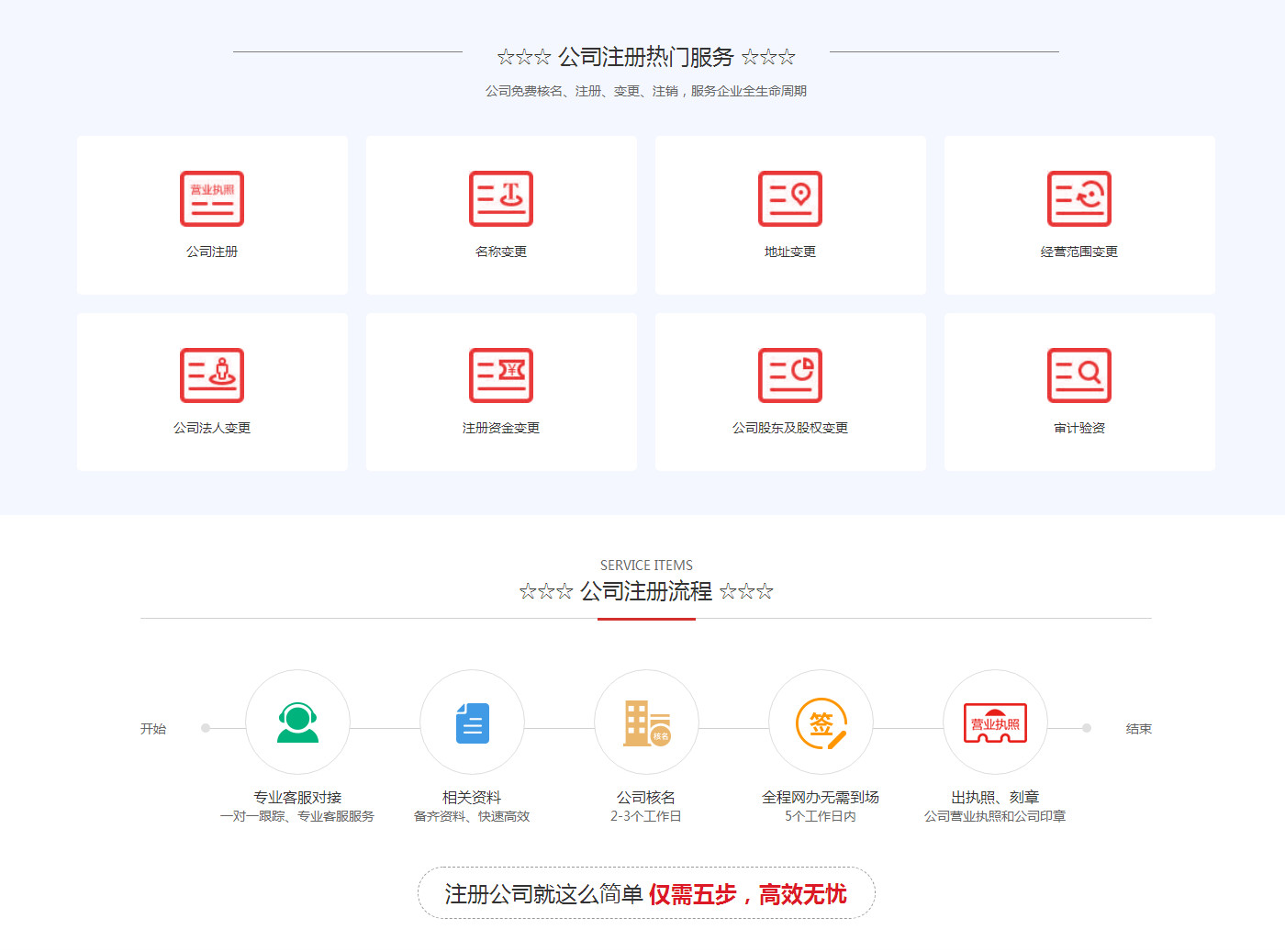Click the 公司法人变更 person icon
The image size is (1285, 952).
212,375
